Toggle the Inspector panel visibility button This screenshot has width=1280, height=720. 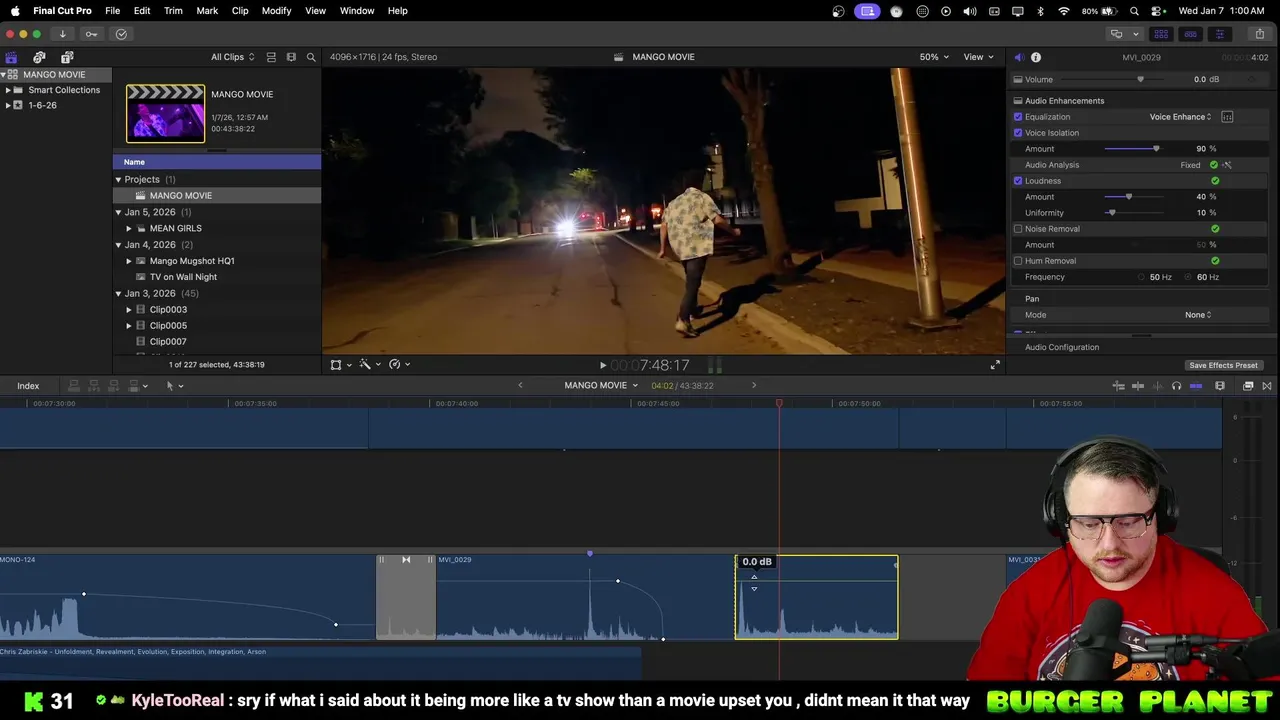1219,34
